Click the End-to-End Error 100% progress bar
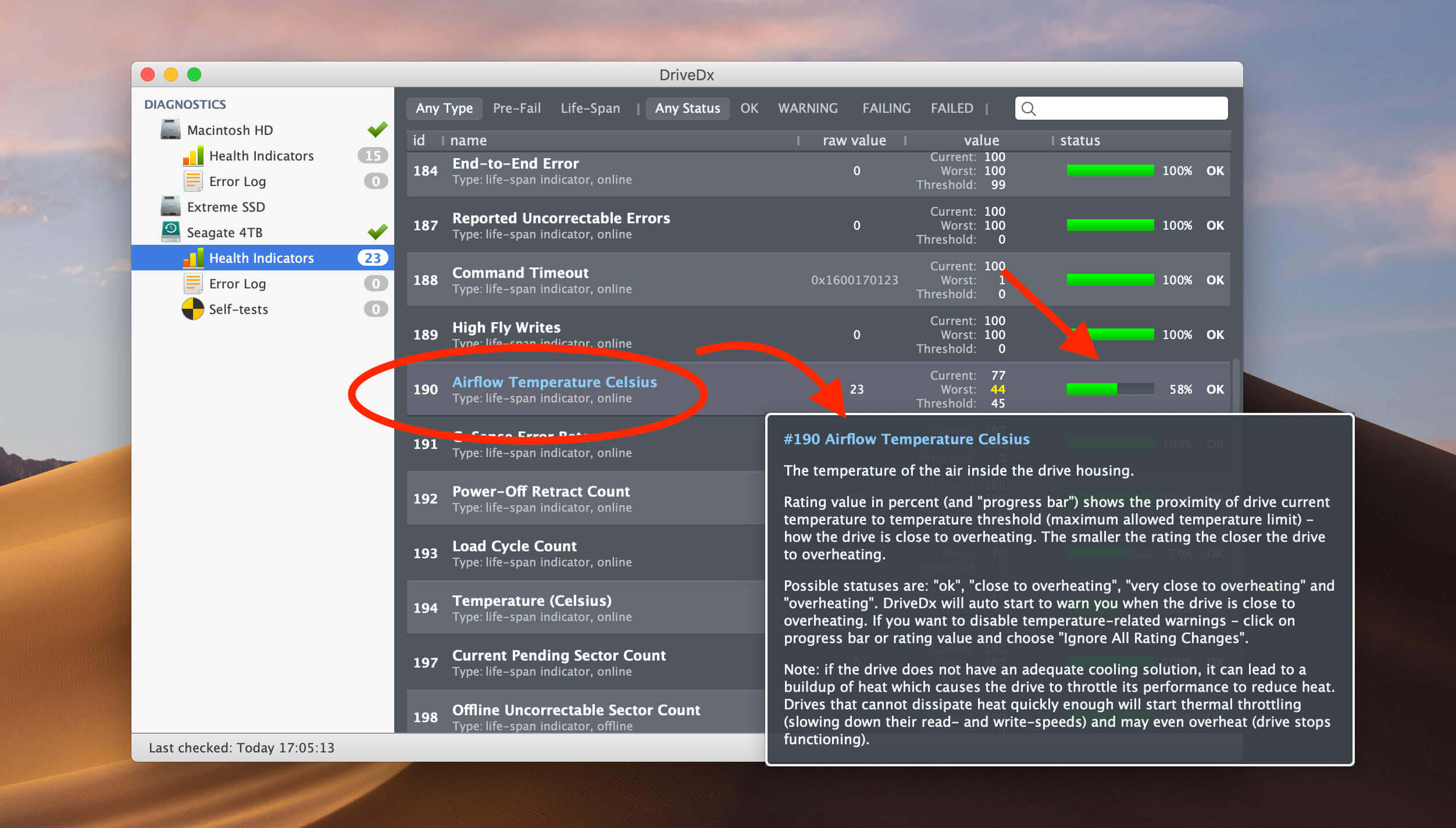The height and width of the screenshot is (828, 1456). 1110,170
